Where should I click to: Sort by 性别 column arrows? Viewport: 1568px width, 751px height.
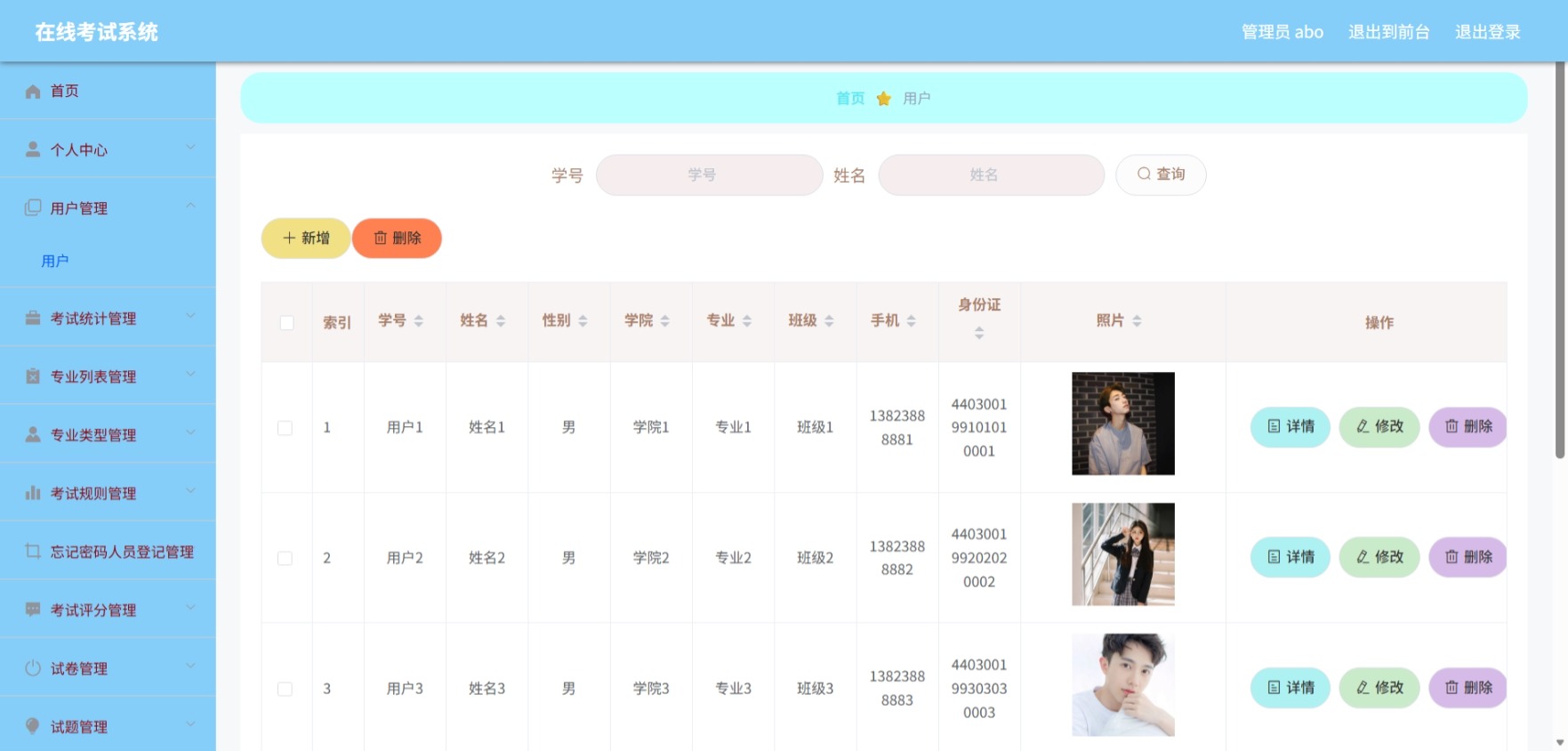pyautogui.click(x=583, y=321)
